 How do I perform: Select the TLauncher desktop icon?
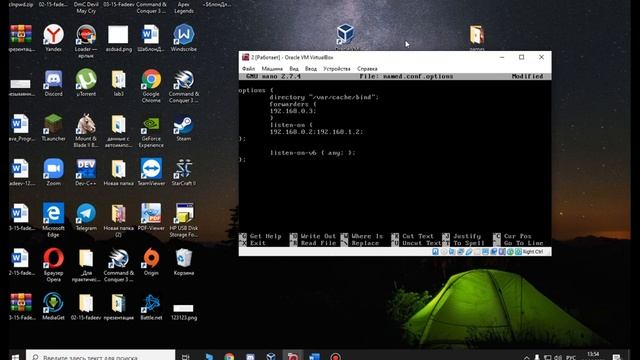click(53, 128)
